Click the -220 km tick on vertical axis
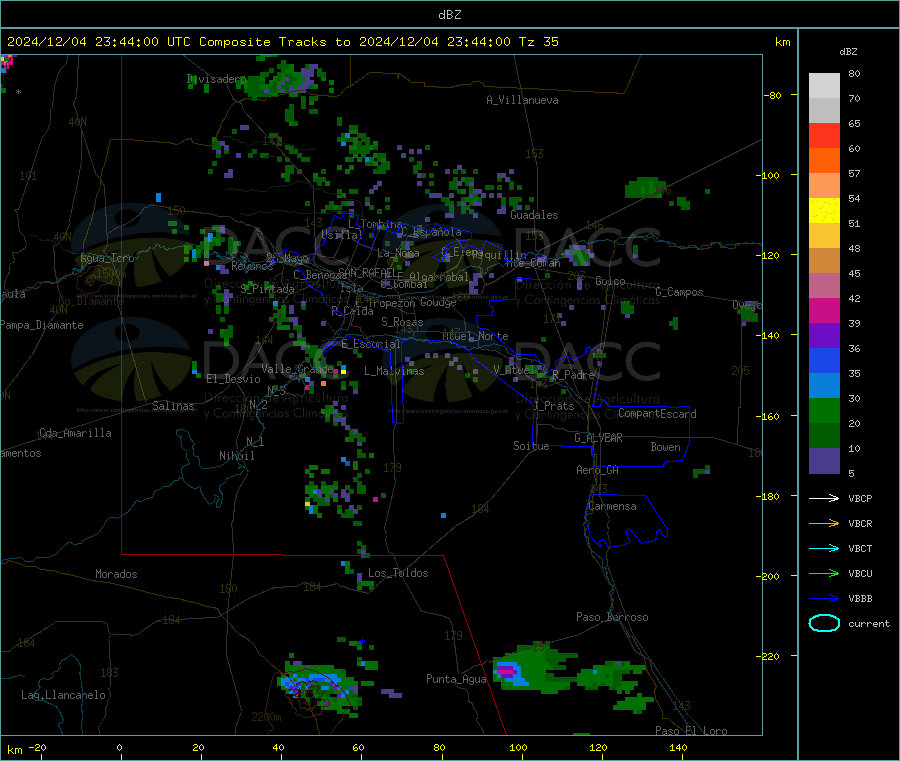900x761 pixels. coord(770,657)
